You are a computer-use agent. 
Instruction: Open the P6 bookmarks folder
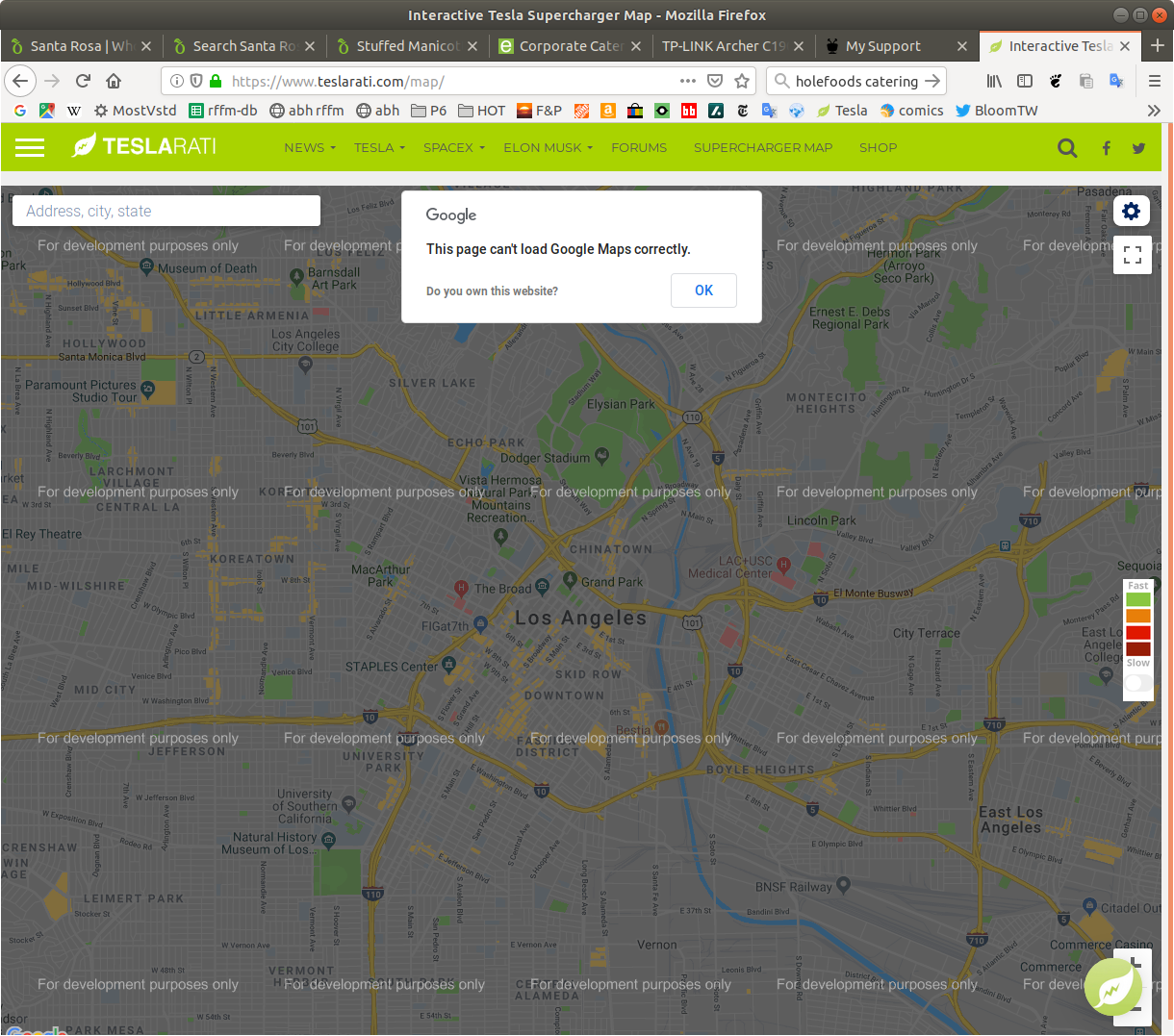429,111
